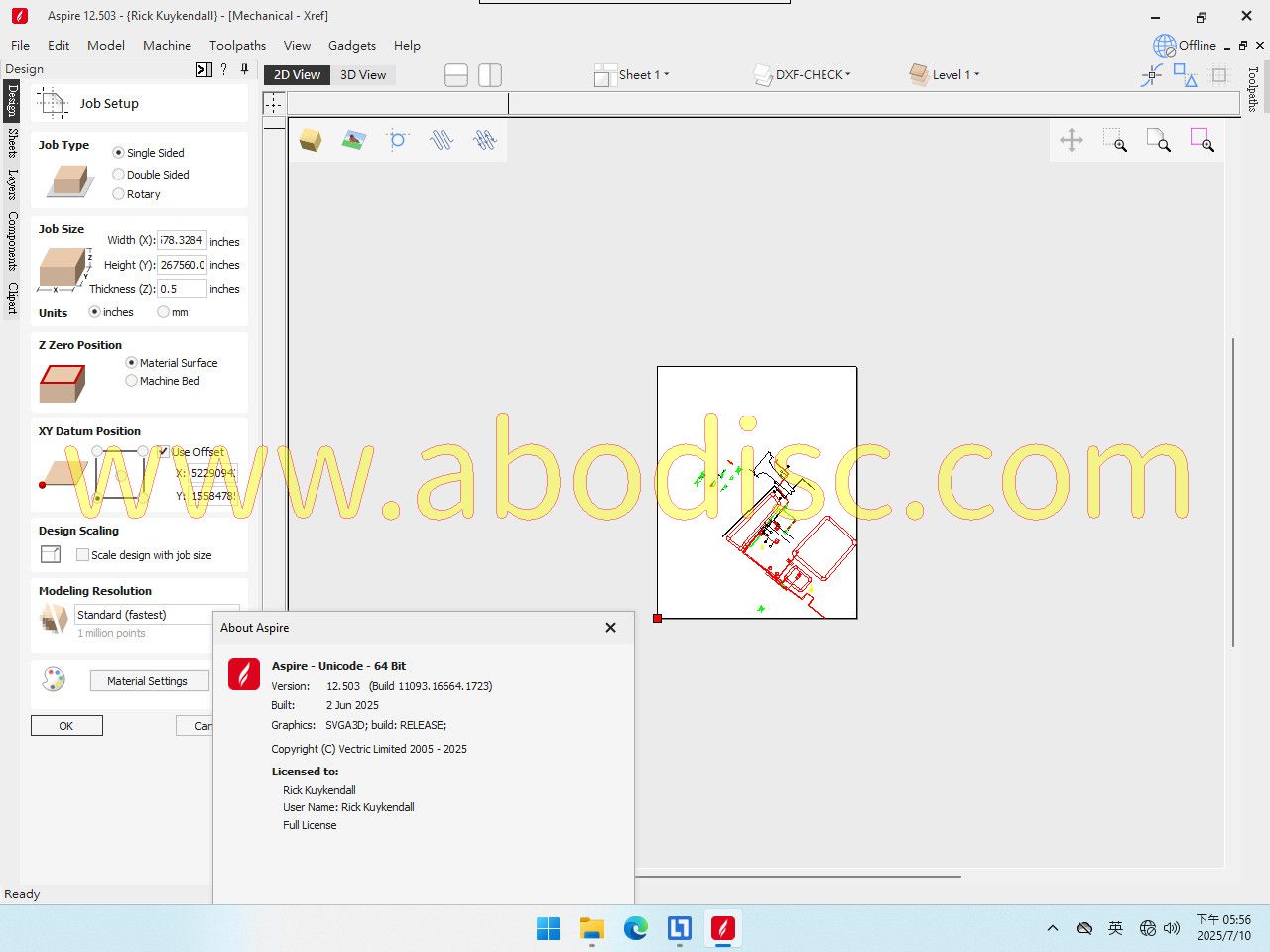This screenshot has width=1270, height=952.
Task: Click the OK button in Job Setup
Action: (x=66, y=726)
